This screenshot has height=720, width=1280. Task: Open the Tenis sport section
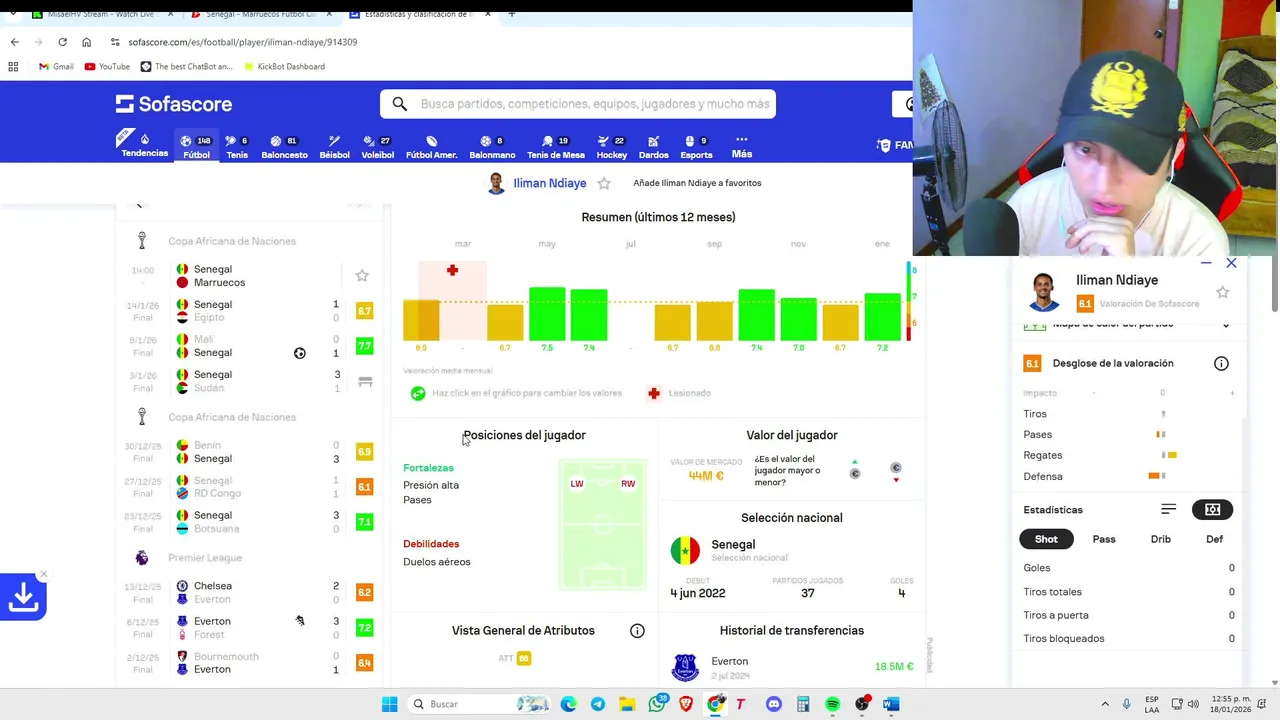pos(237,146)
